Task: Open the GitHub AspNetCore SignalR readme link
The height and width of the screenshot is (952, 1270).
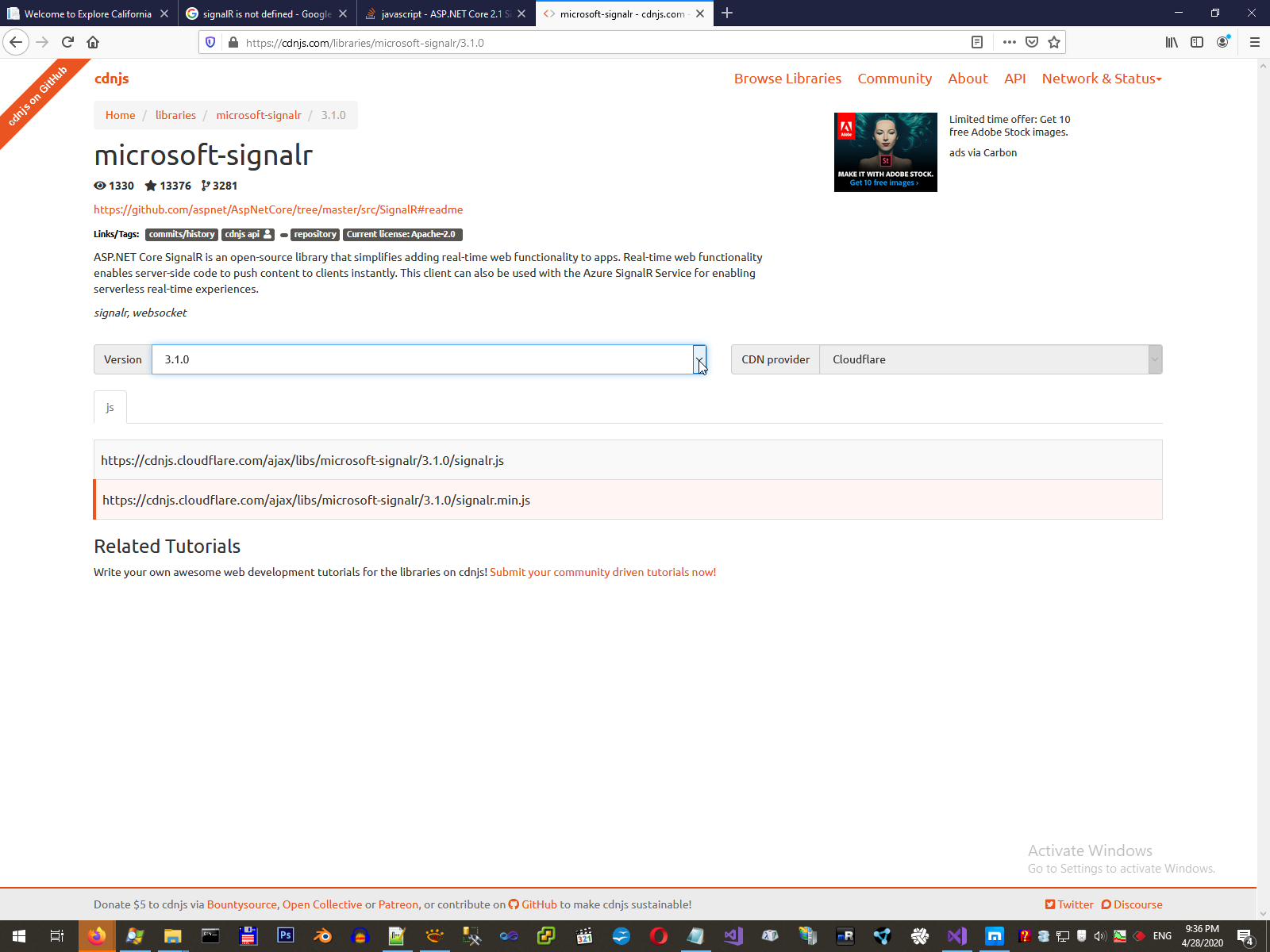Action: point(279,209)
